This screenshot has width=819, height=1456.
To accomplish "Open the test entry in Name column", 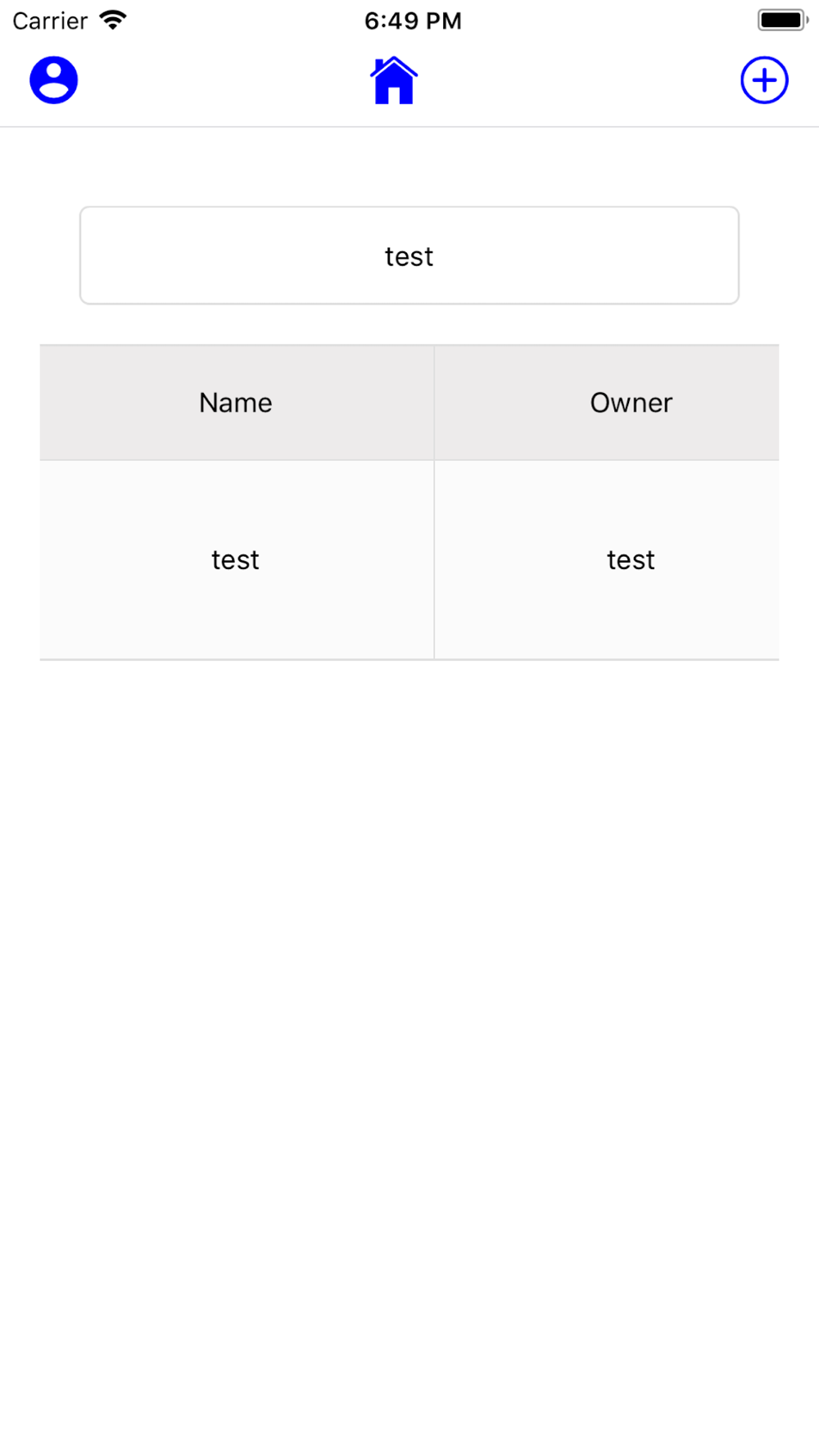I will [x=237, y=560].
